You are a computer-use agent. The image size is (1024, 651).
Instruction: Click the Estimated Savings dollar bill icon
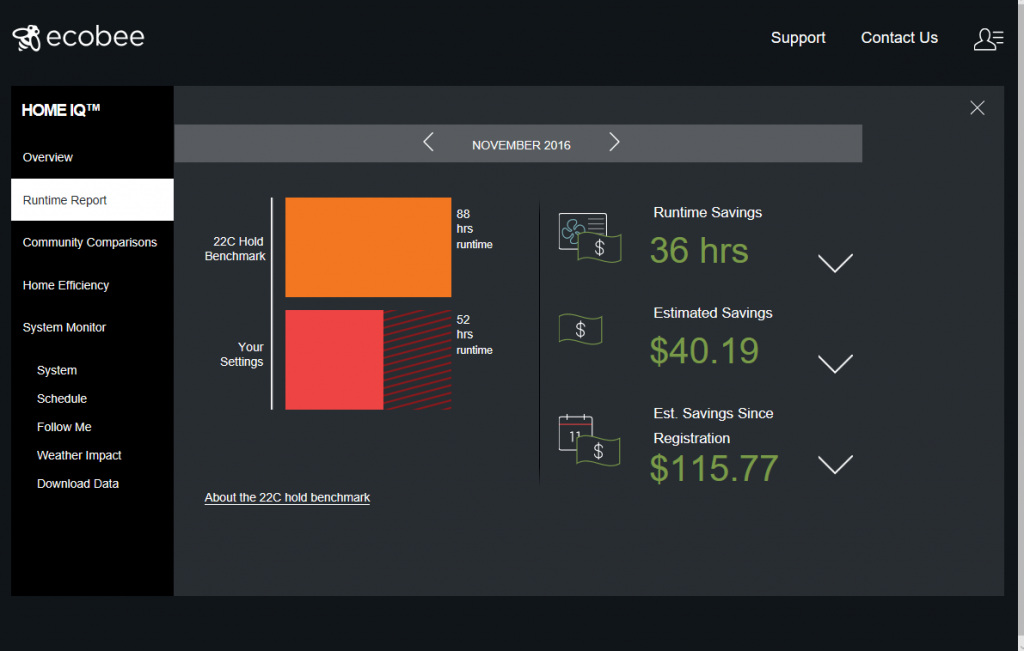pos(580,329)
